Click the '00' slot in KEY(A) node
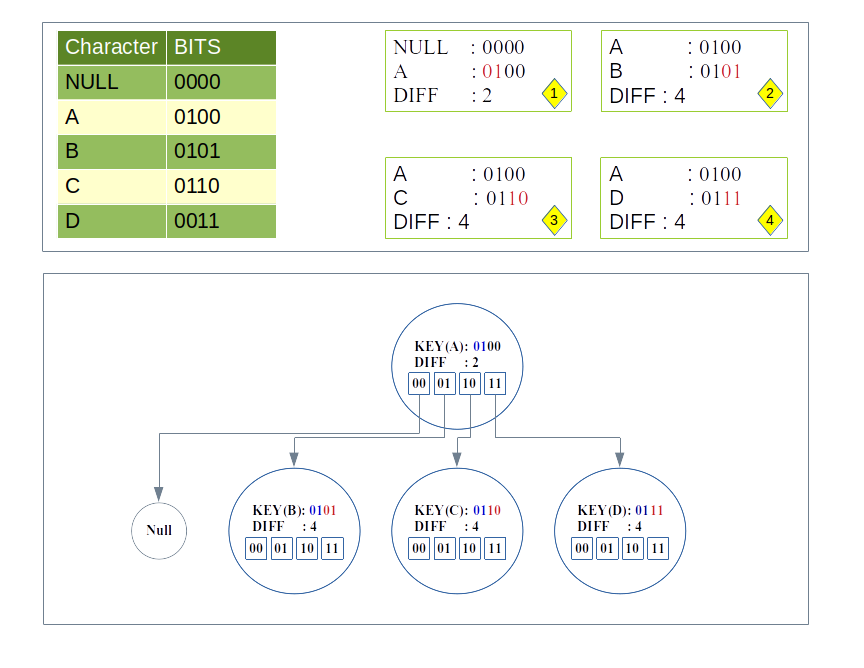The image size is (864, 668). pos(419,384)
